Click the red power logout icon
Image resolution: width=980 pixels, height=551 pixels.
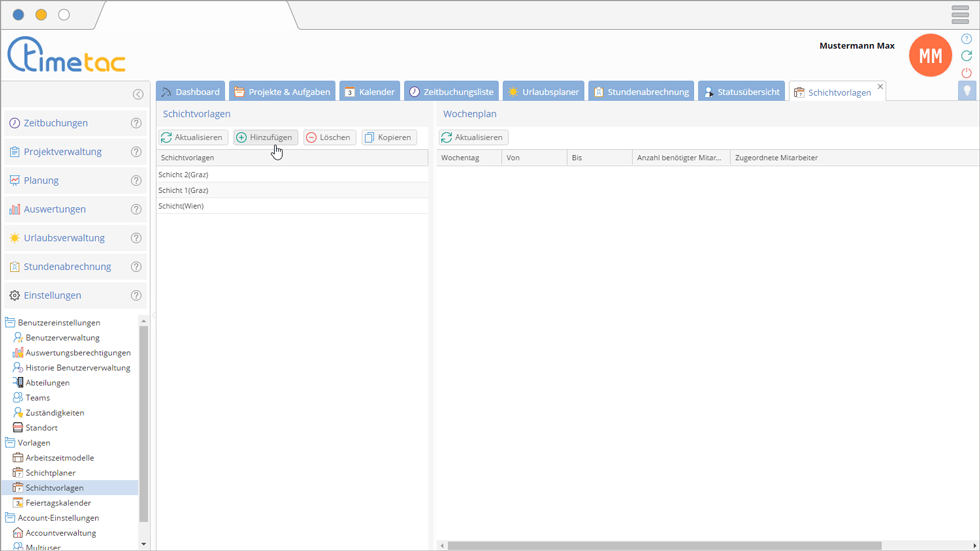click(x=966, y=73)
